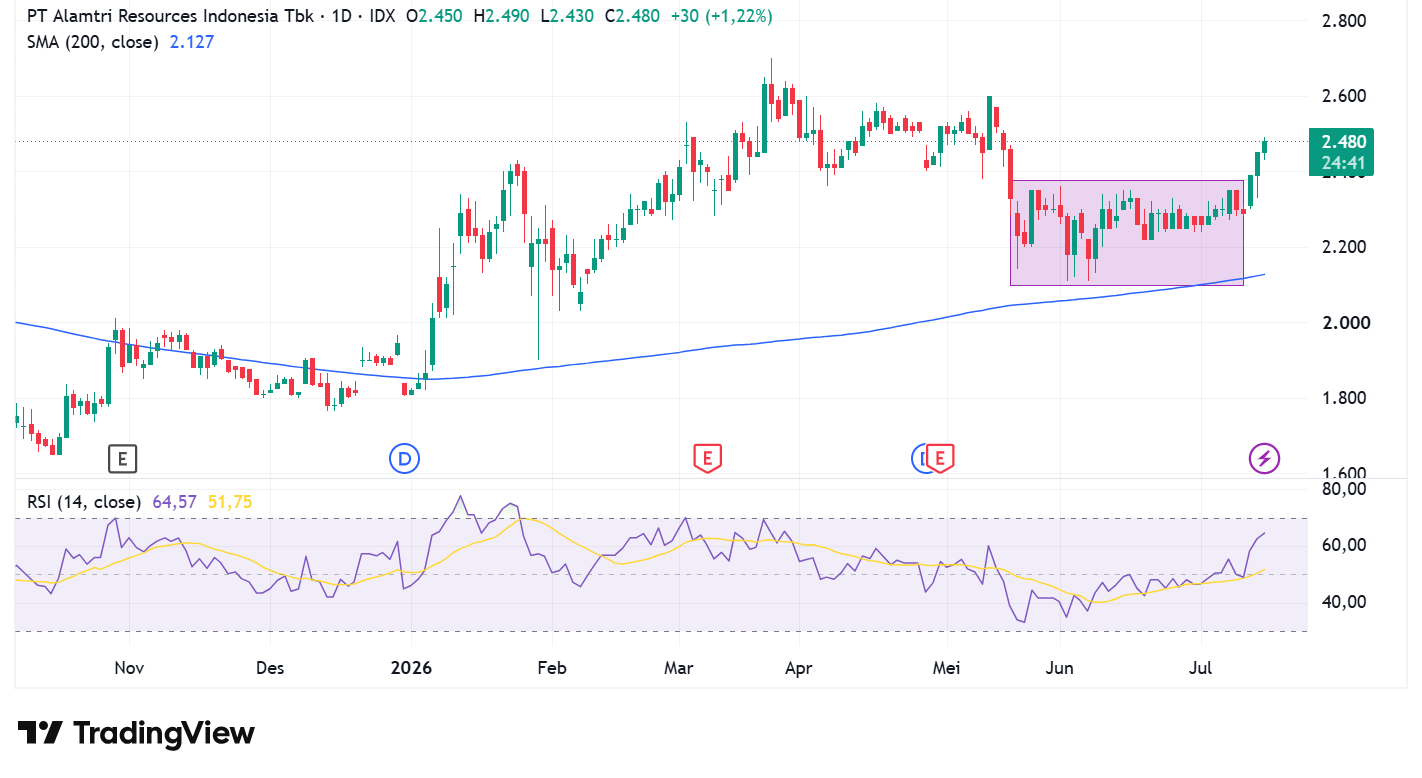Screen dimensions: 1422x778
Task: Click the red May earnings E flag
Action: pyautogui.click(x=940, y=458)
